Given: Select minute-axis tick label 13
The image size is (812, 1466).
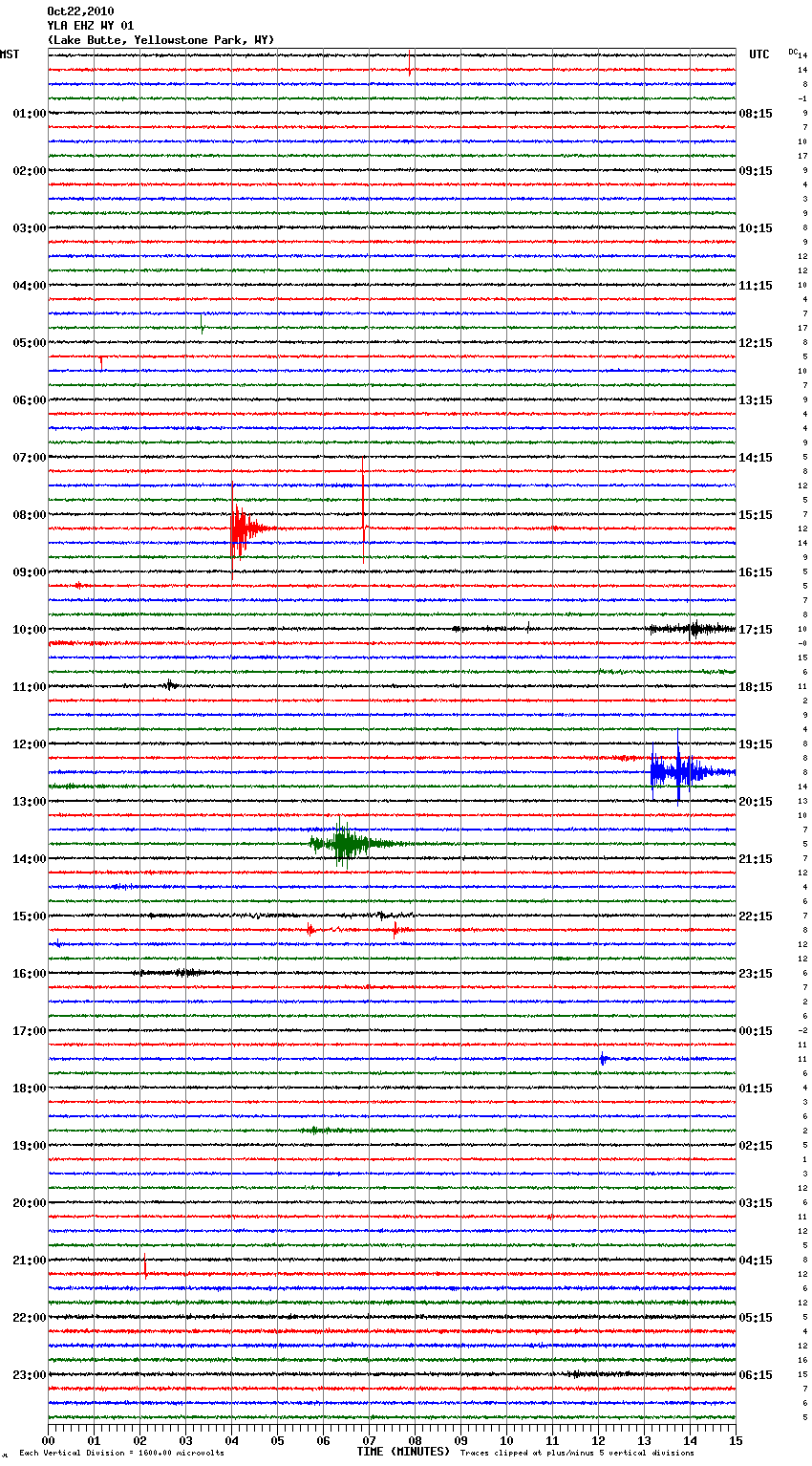Looking at the screenshot, I should (x=644, y=1440).
